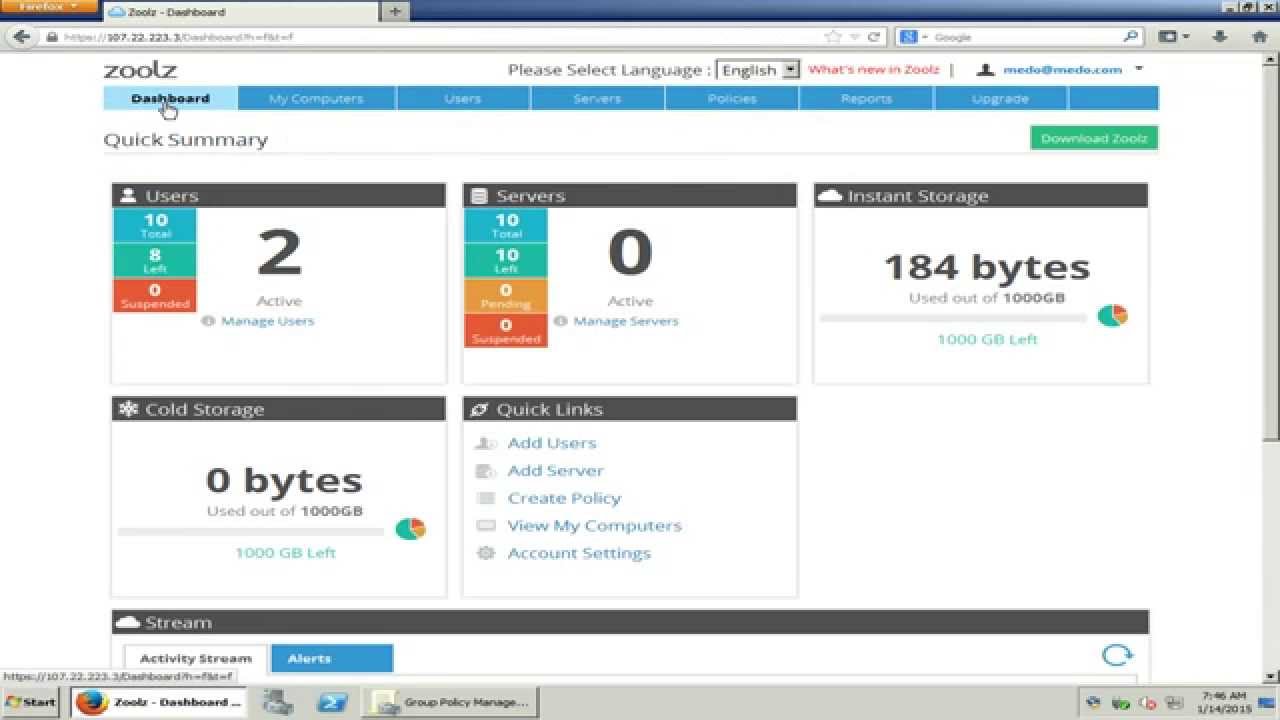Click the Google search input field

pyautogui.click(x=1025, y=37)
